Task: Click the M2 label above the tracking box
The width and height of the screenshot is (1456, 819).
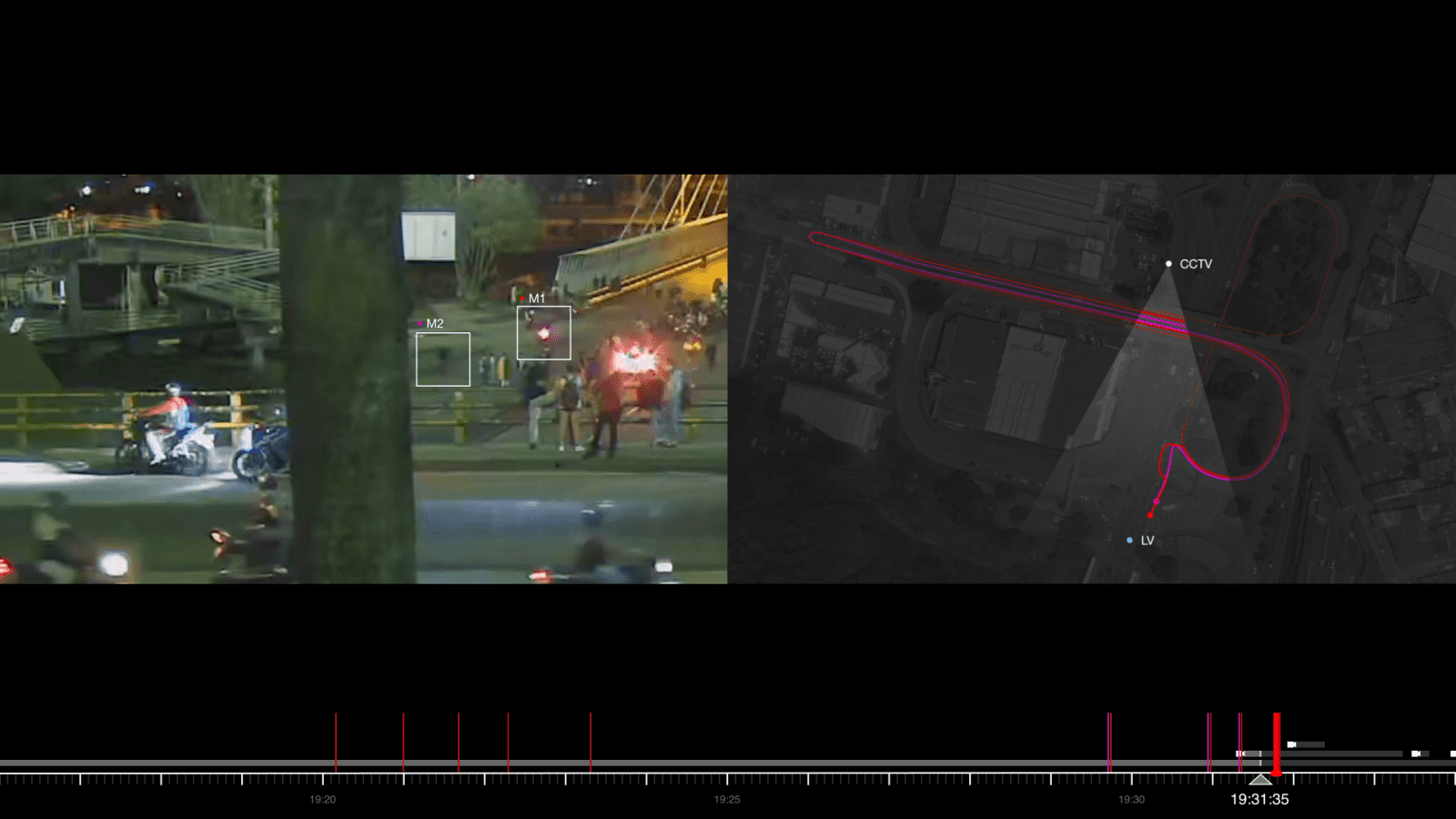Action: pyautogui.click(x=434, y=324)
